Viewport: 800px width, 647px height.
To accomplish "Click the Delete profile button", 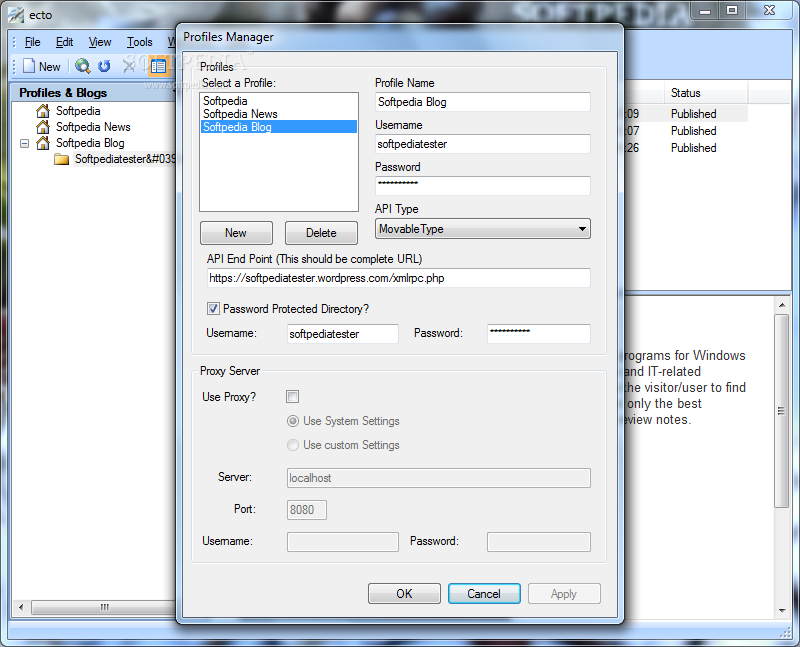I will coord(321,233).
